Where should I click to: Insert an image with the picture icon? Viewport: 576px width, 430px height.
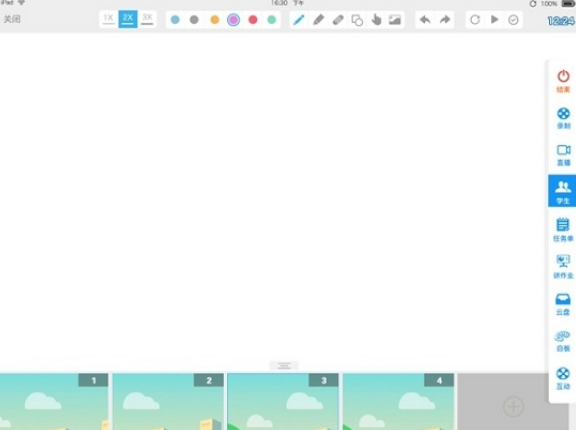[x=395, y=19]
